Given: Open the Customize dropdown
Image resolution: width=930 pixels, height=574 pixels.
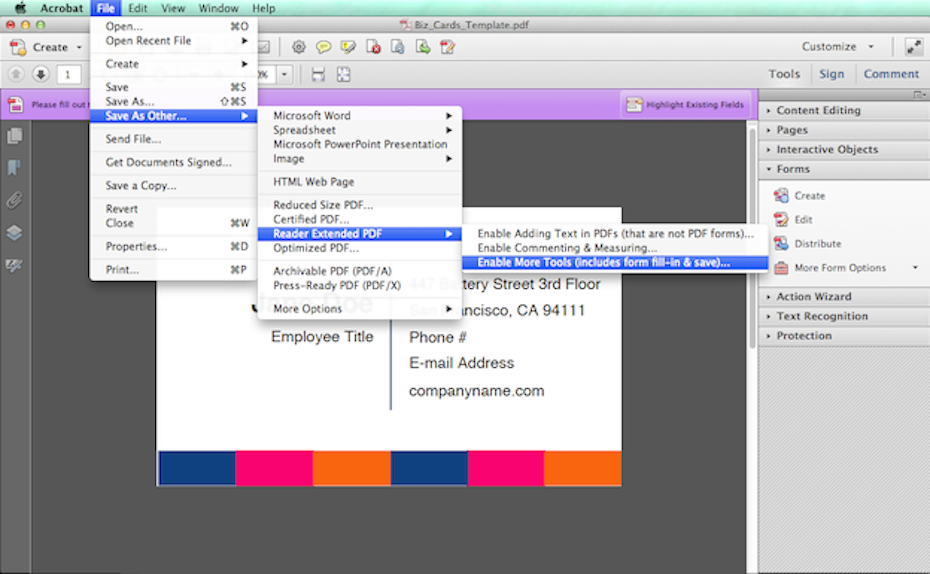Looking at the screenshot, I should coord(837,47).
